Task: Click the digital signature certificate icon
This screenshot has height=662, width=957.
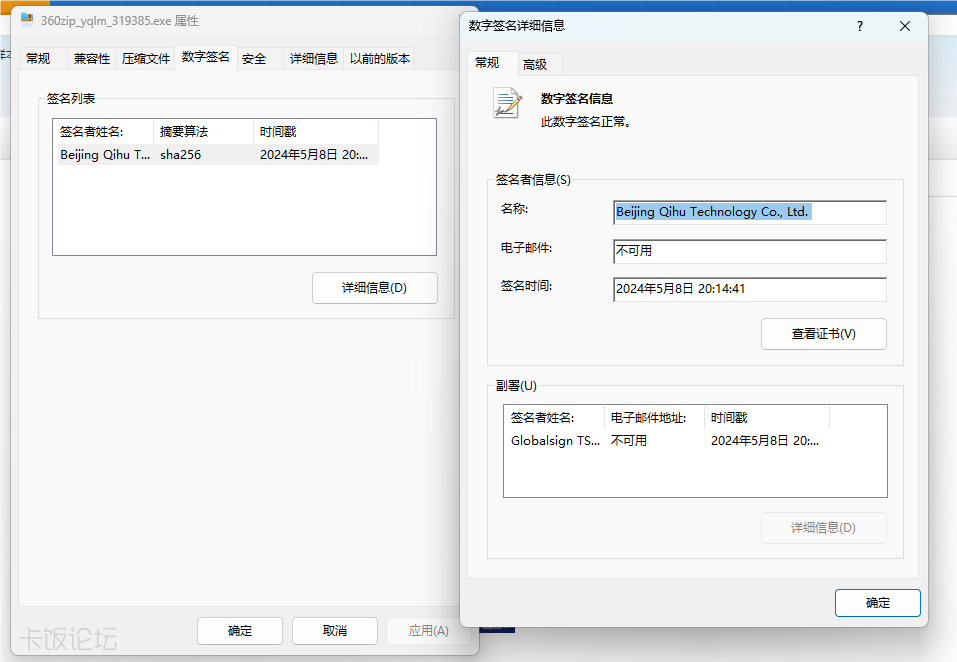Action: tap(507, 104)
